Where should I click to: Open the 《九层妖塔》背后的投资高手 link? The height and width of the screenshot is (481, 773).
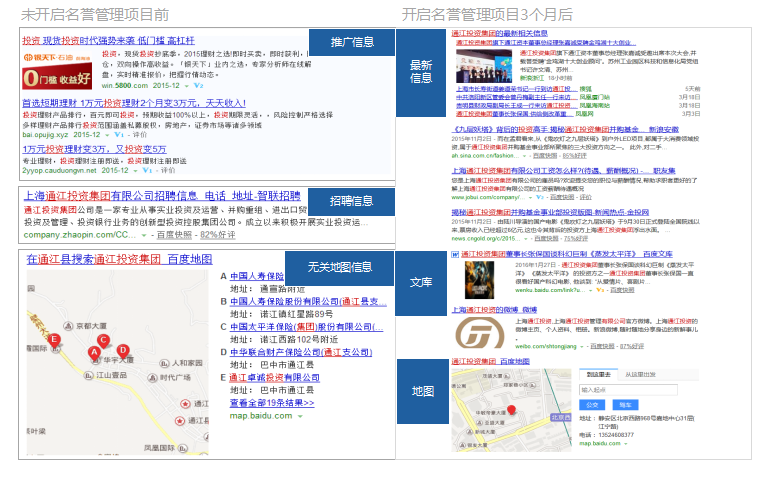pyautogui.click(x=565, y=129)
